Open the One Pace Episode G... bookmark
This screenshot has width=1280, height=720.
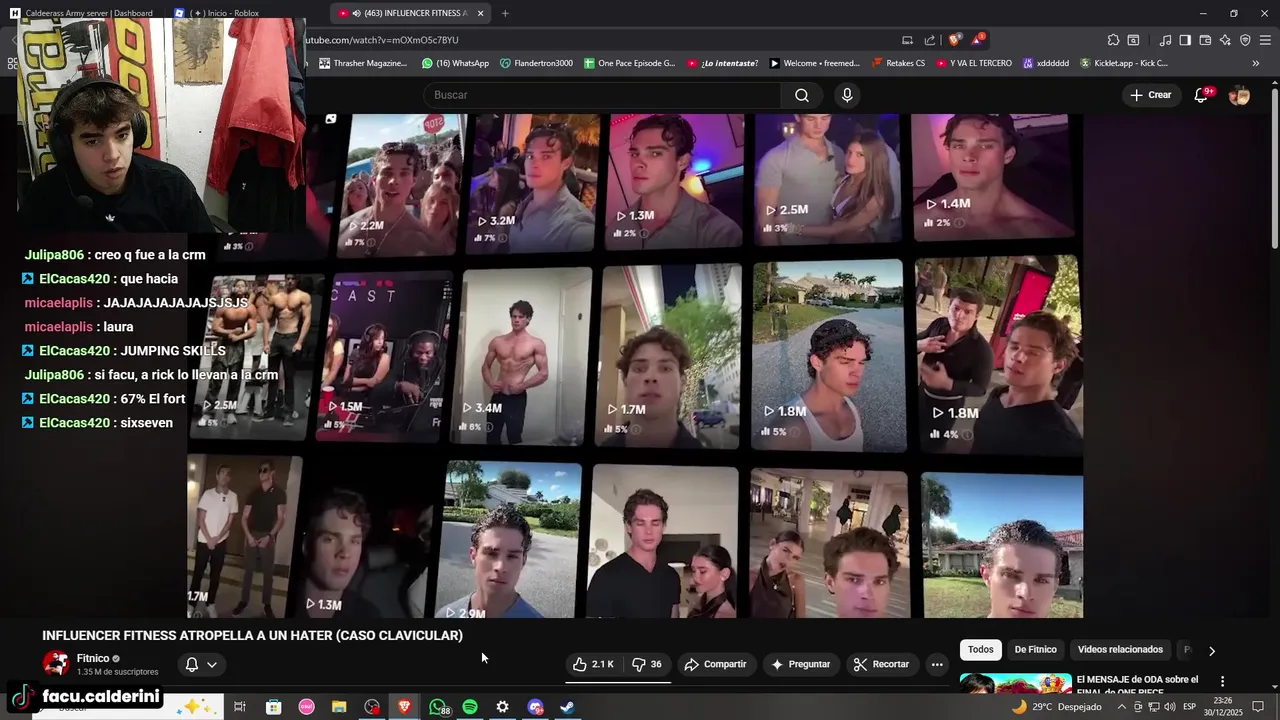(x=629, y=63)
